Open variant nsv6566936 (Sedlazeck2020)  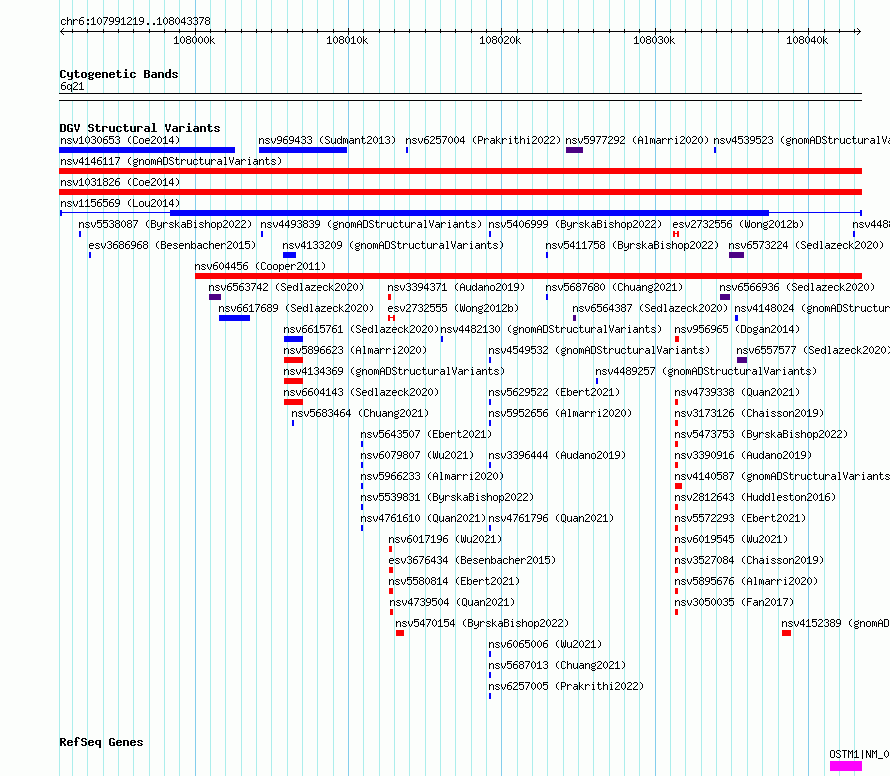point(797,287)
